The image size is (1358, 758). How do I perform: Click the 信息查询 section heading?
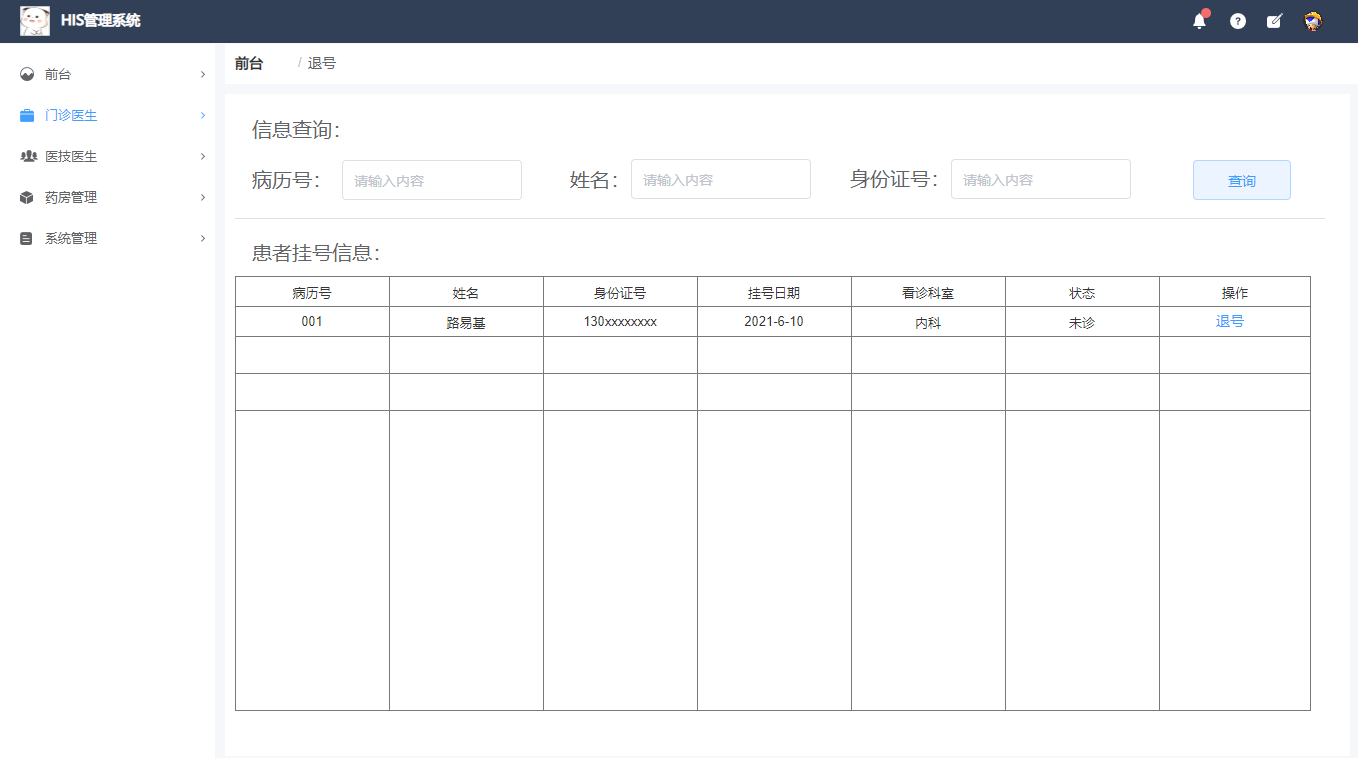(296, 130)
